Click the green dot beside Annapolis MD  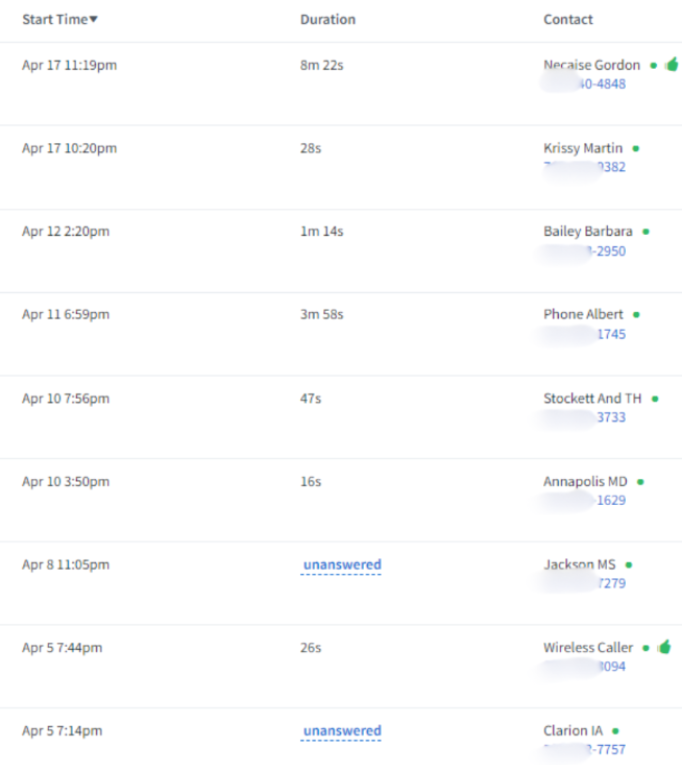[640, 481]
